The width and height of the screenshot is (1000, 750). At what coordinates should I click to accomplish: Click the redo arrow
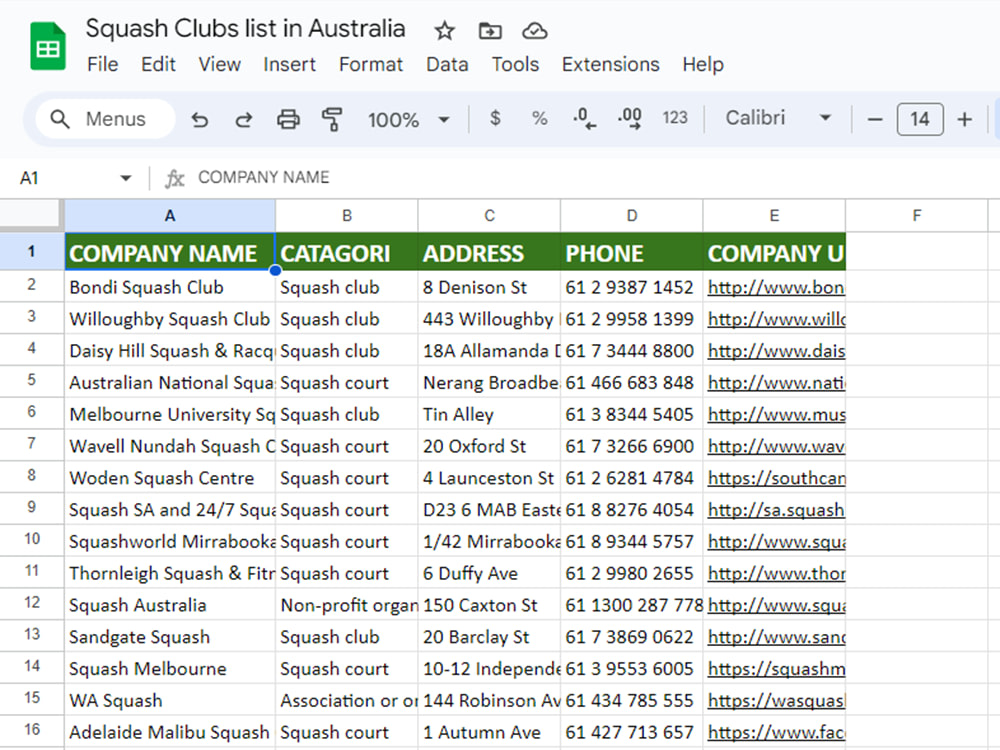coord(244,119)
